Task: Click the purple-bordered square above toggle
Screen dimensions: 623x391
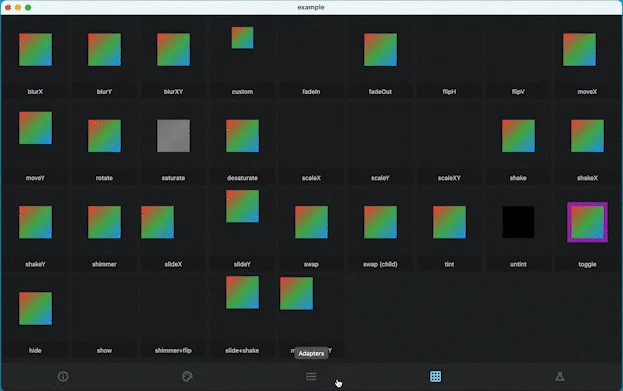Action: 587,222
